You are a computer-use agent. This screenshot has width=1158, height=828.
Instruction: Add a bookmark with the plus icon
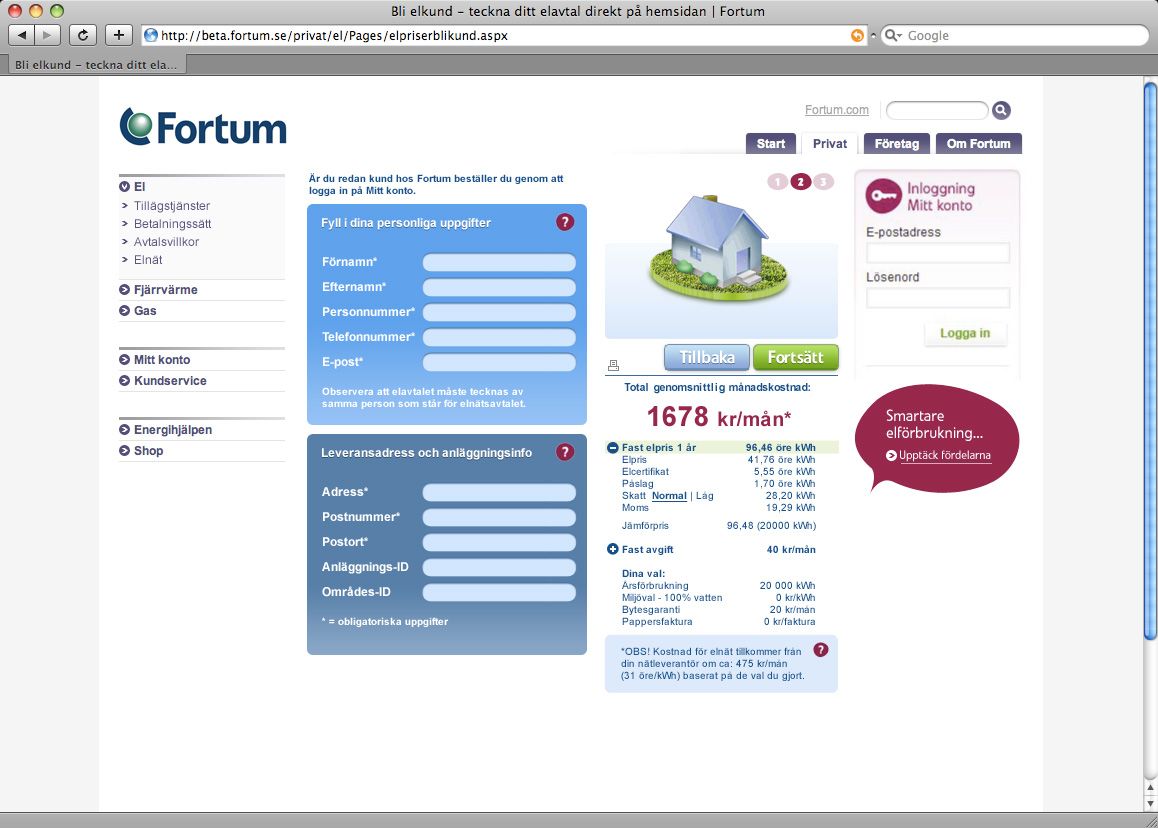pyautogui.click(x=118, y=35)
